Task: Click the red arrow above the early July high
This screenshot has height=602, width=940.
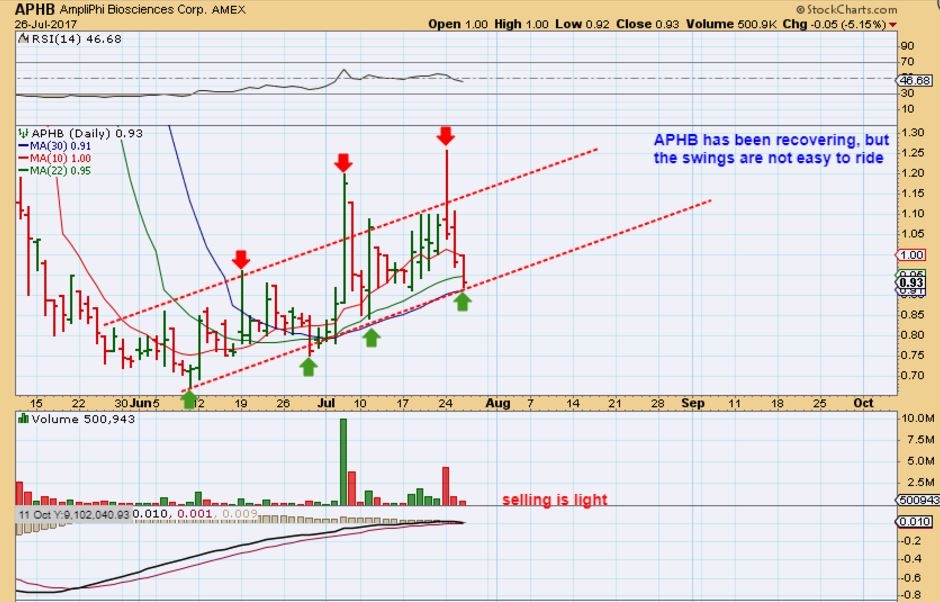Action: coord(343,161)
